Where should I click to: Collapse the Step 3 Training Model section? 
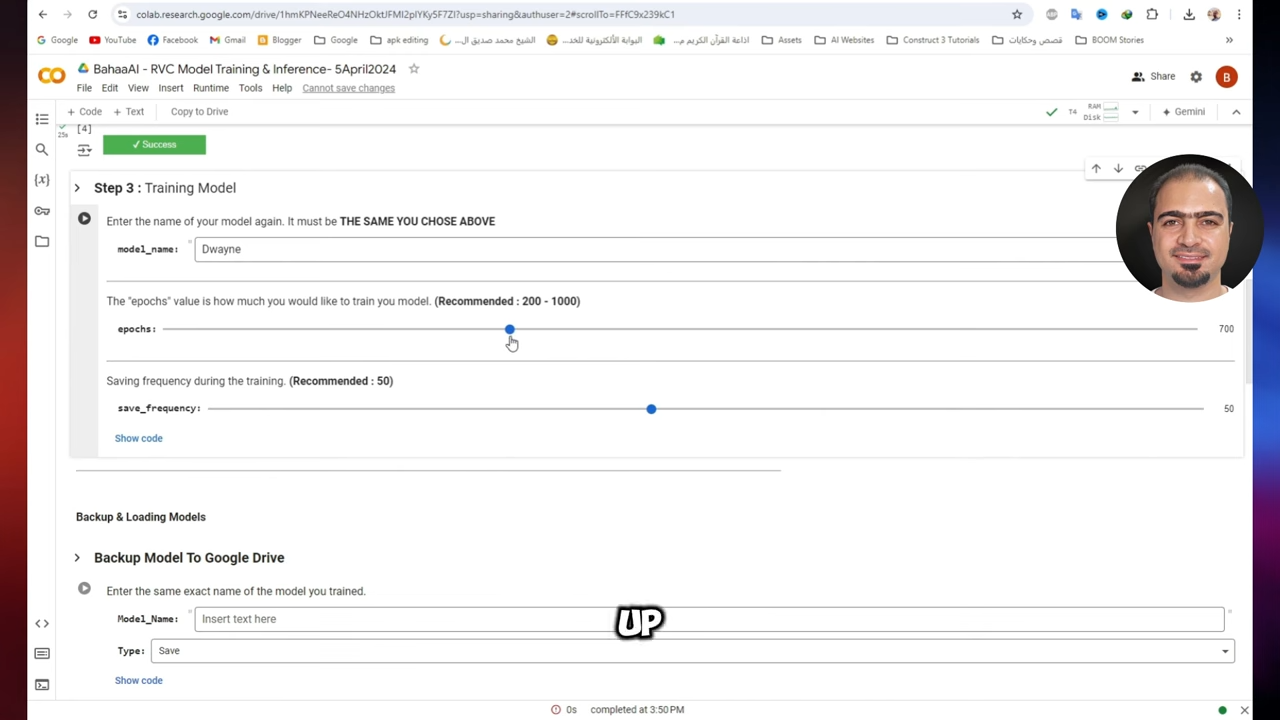(x=77, y=188)
